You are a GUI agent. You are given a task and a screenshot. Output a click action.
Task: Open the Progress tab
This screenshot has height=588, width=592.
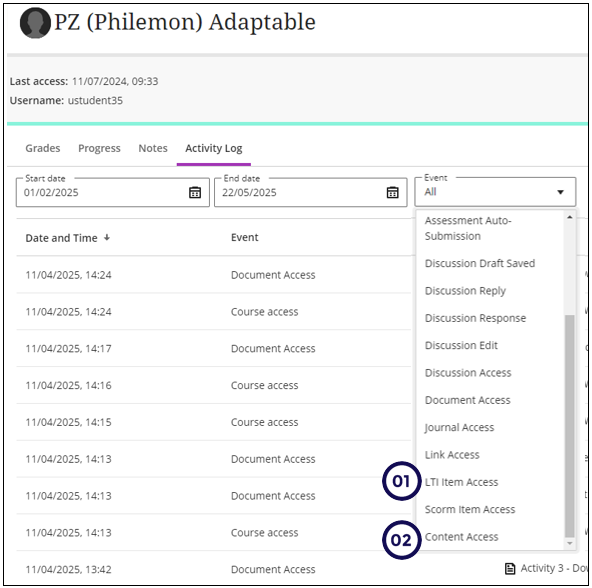[99, 148]
